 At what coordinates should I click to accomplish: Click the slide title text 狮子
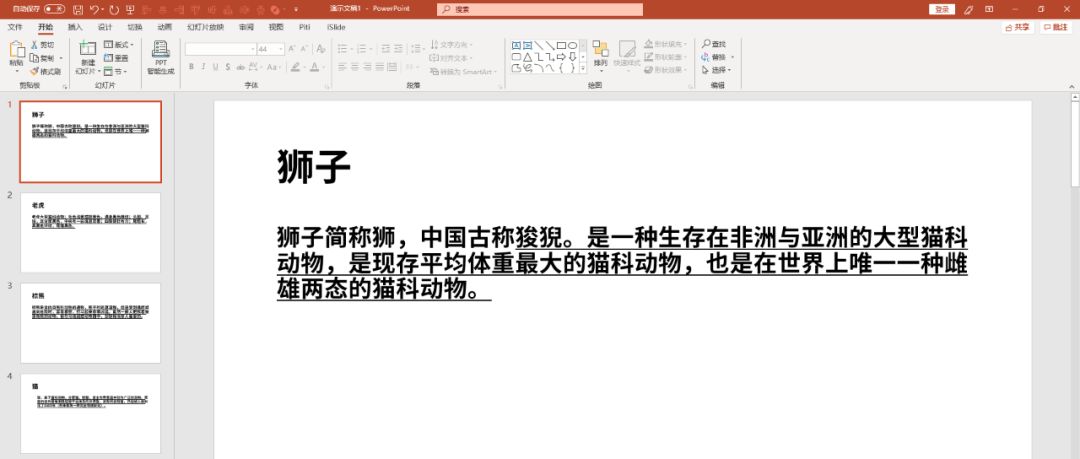click(x=314, y=167)
